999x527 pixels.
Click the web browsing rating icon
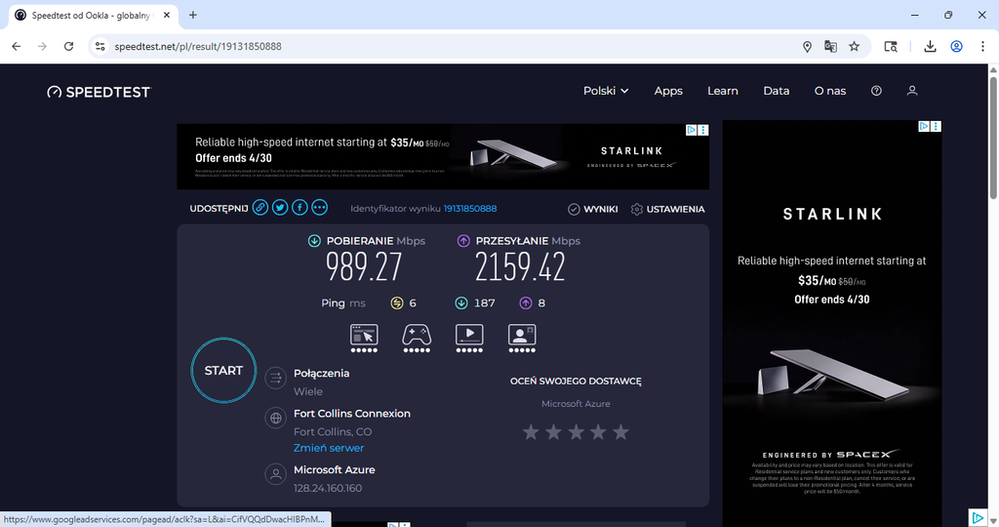click(x=364, y=338)
